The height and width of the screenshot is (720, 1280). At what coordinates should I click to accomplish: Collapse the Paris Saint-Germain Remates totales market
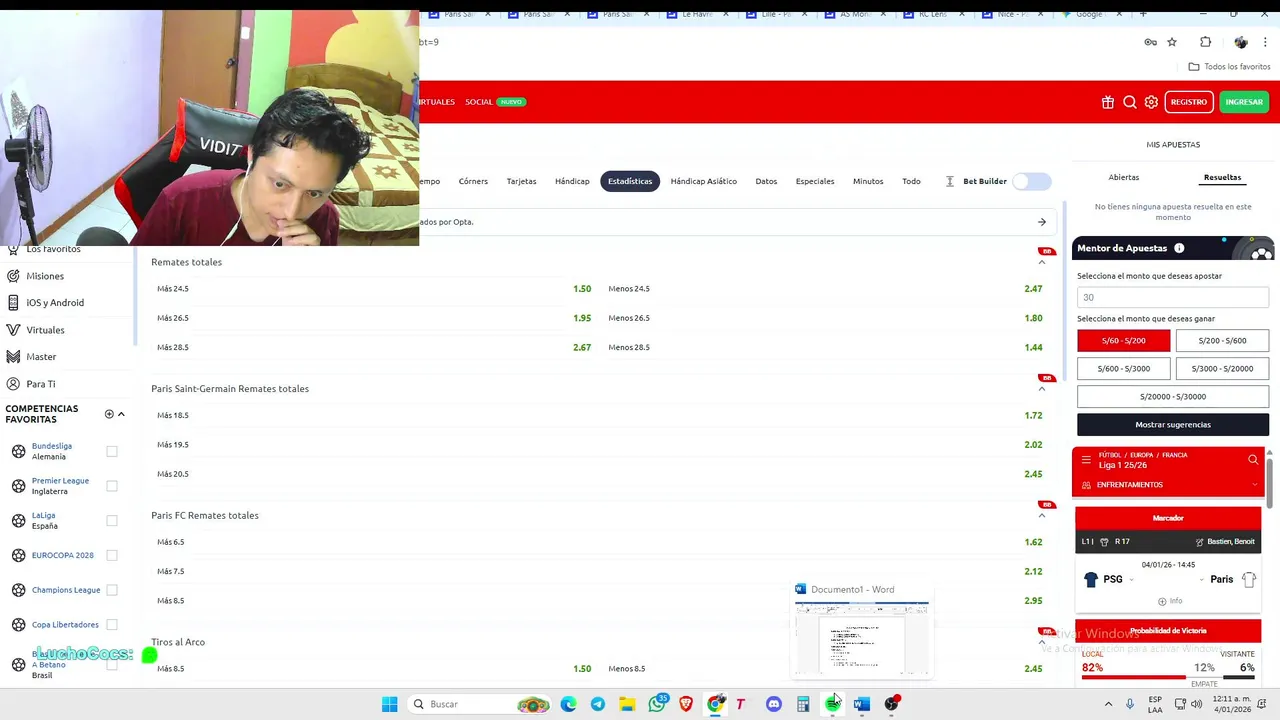(x=1041, y=389)
